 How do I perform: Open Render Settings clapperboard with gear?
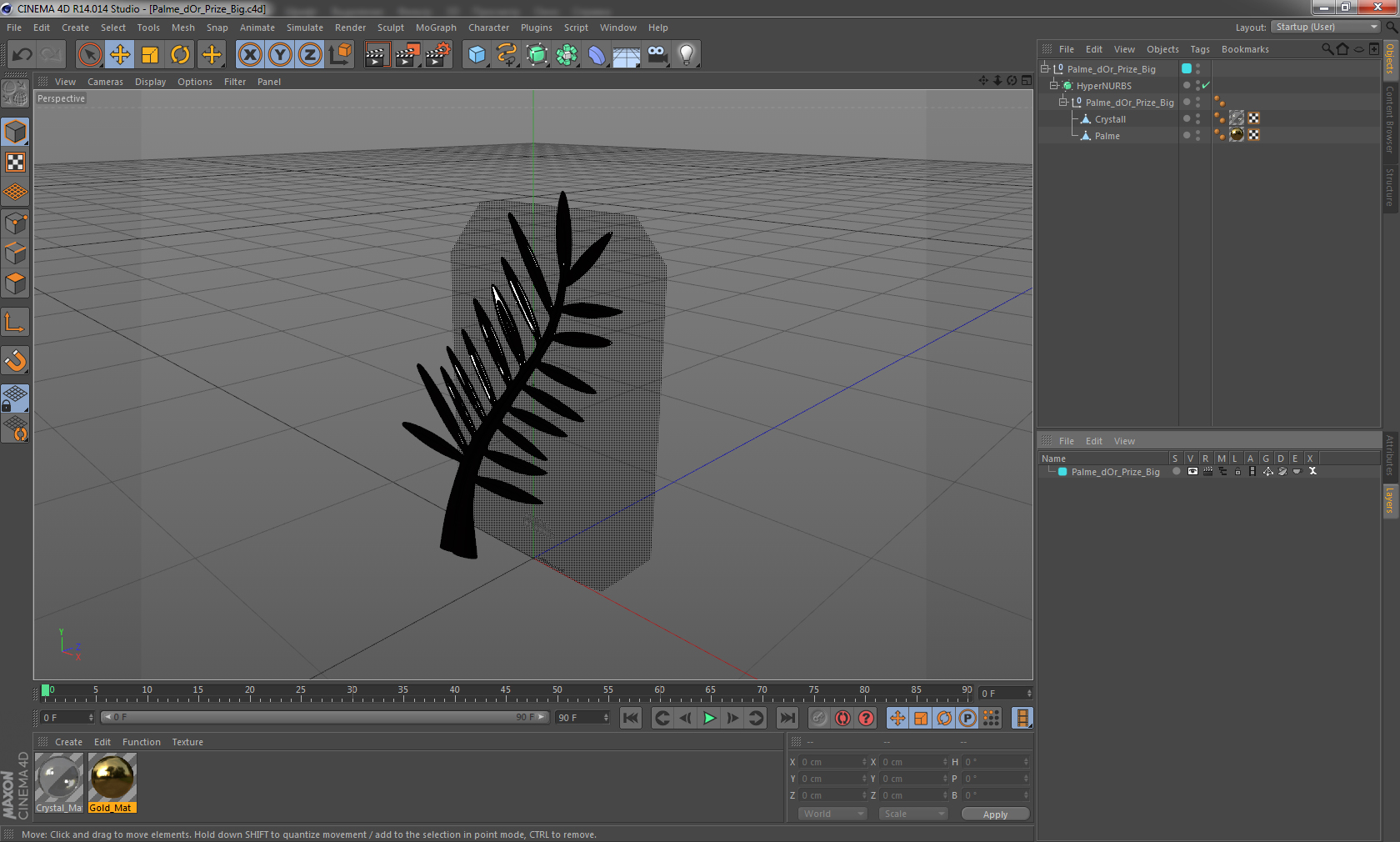pyautogui.click(x=437, y=55)
